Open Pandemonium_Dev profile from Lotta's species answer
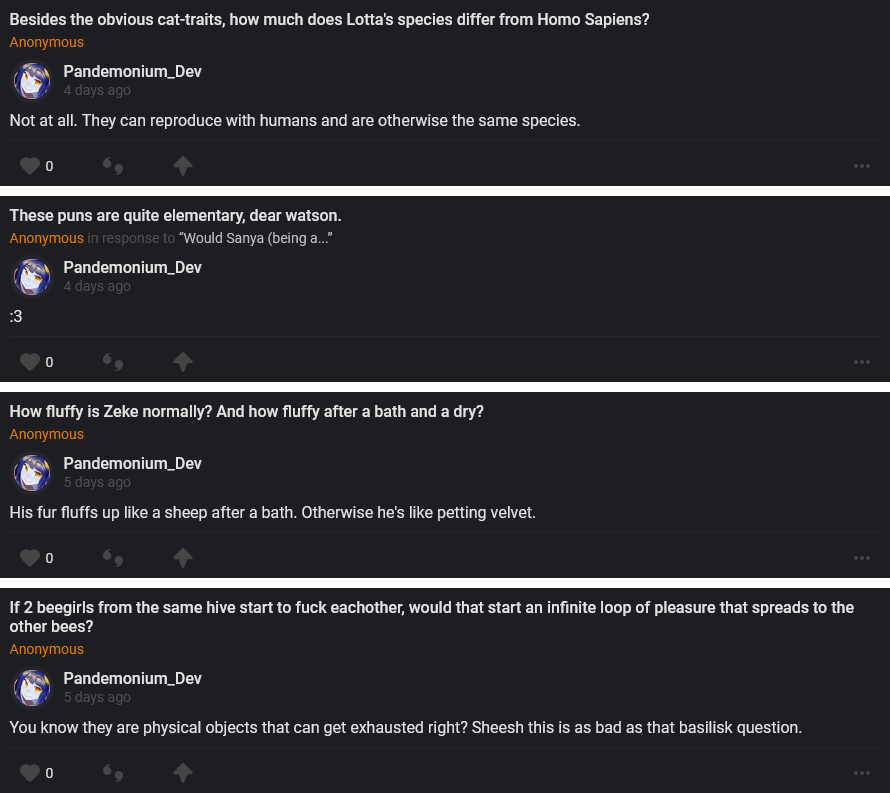Viewport: 890px width, 793px height. coord(132,72)
